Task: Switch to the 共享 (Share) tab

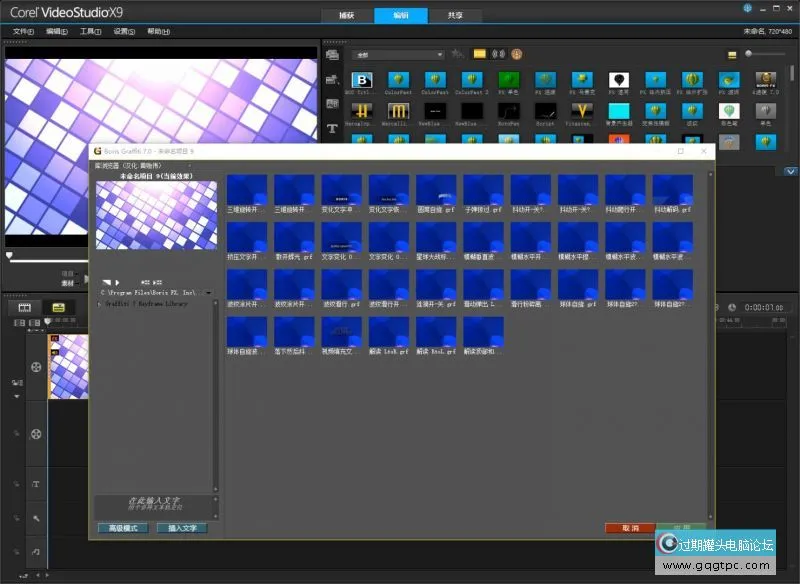Action: [455, 15]
